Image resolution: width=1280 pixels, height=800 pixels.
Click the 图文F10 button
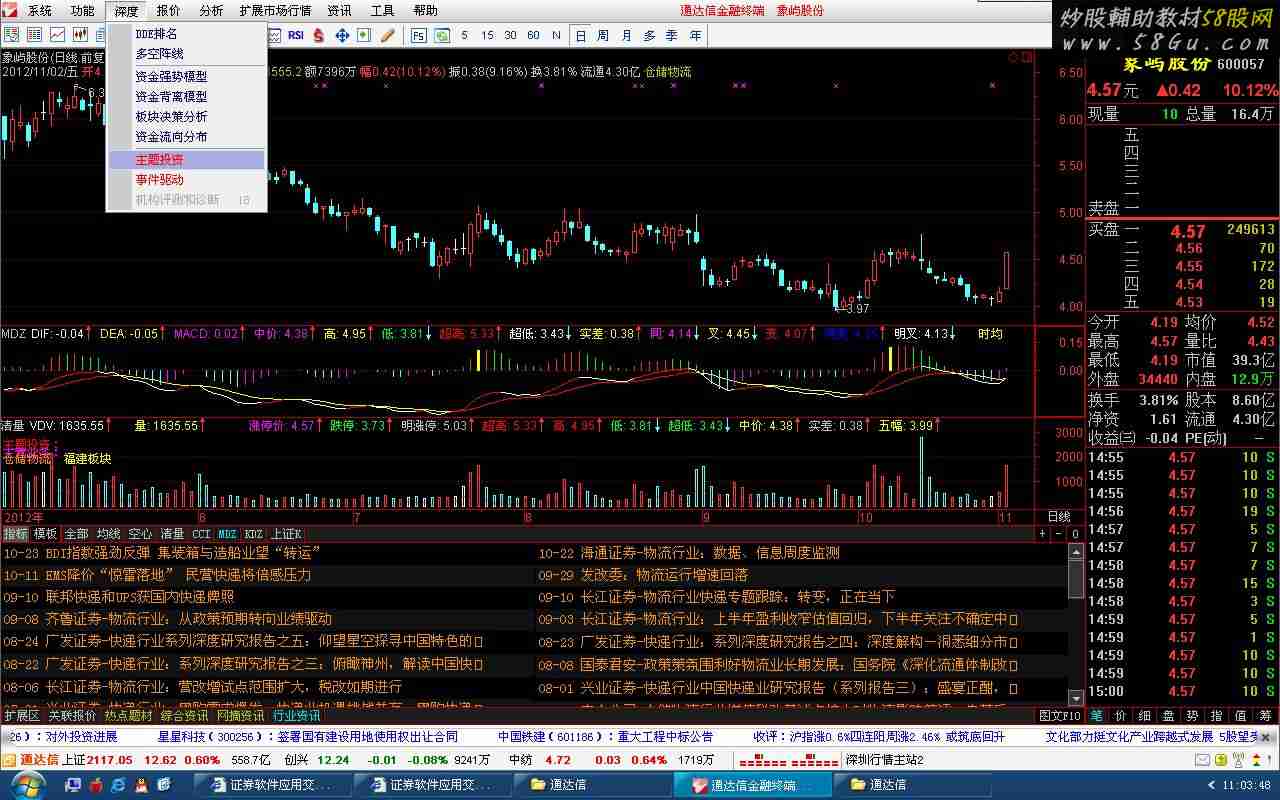pos(1060,716)
